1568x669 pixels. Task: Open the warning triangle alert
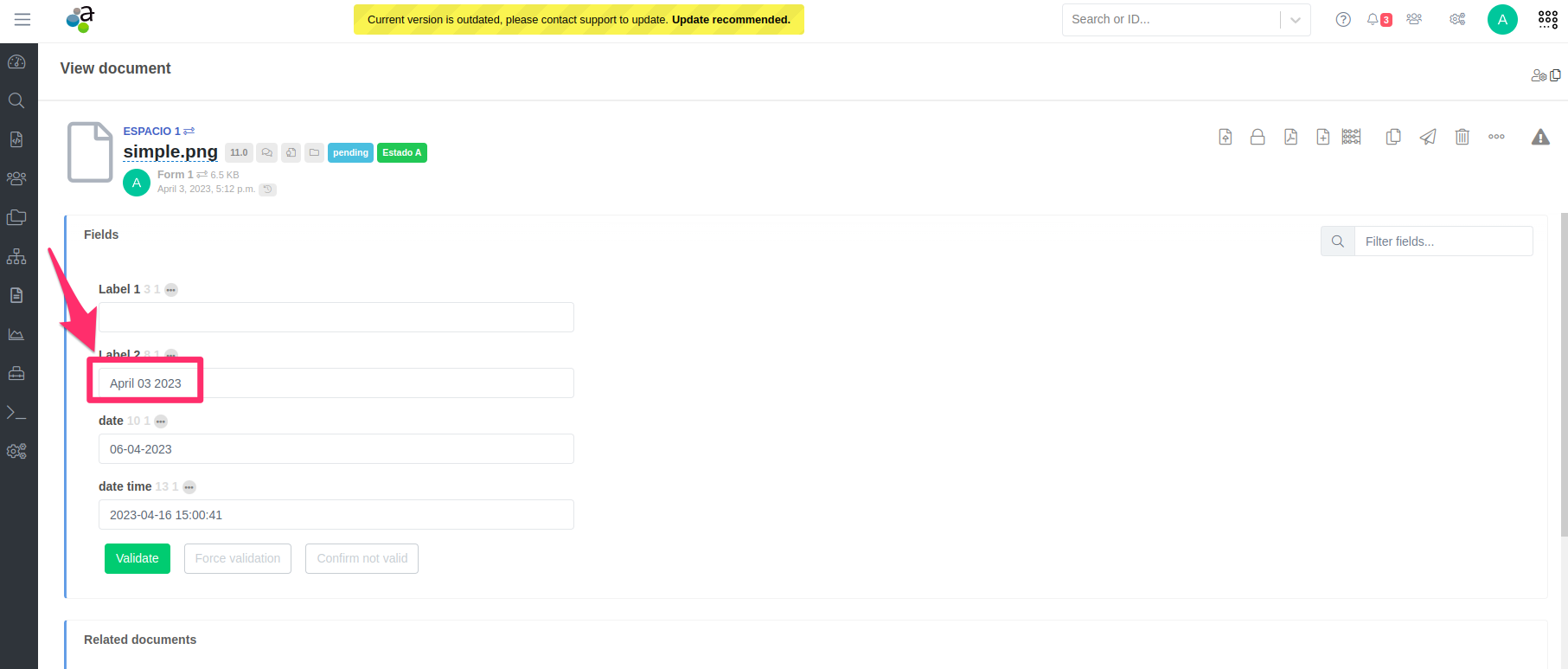click(x=1540, y=137)
